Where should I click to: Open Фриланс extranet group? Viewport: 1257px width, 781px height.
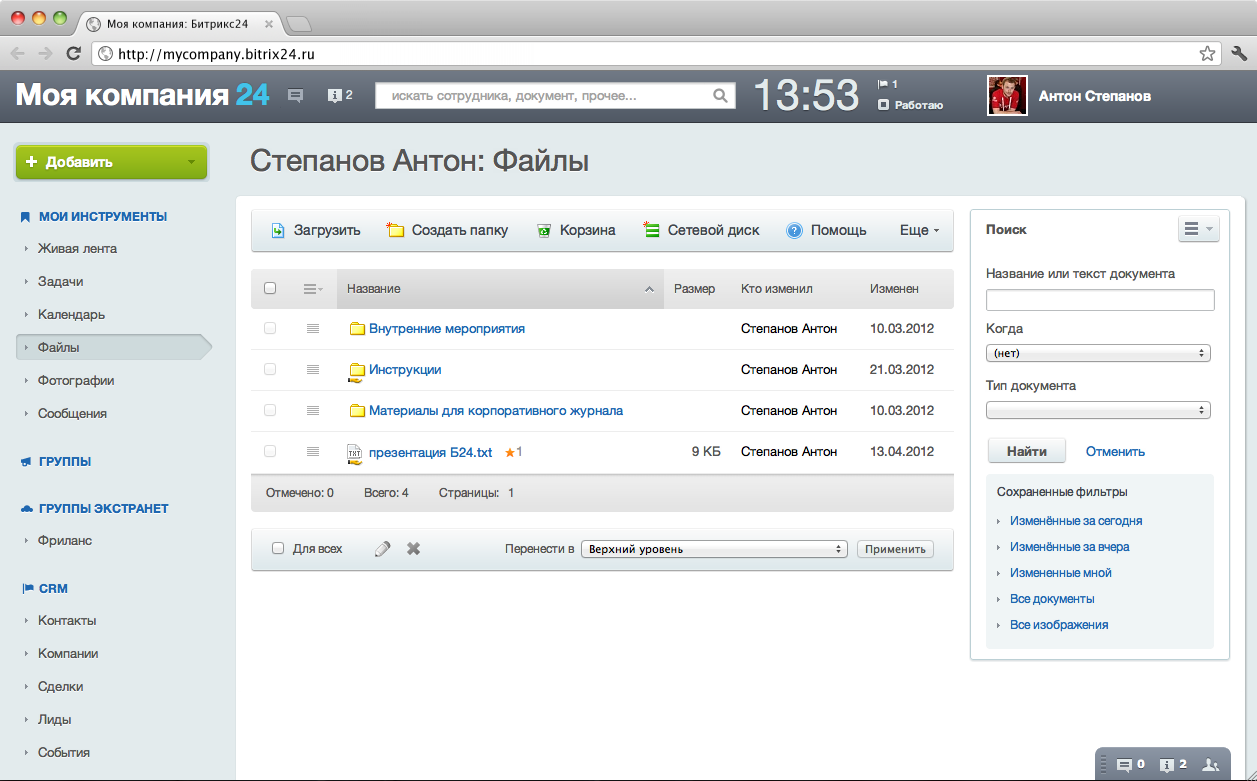click(x=65, y=541)
